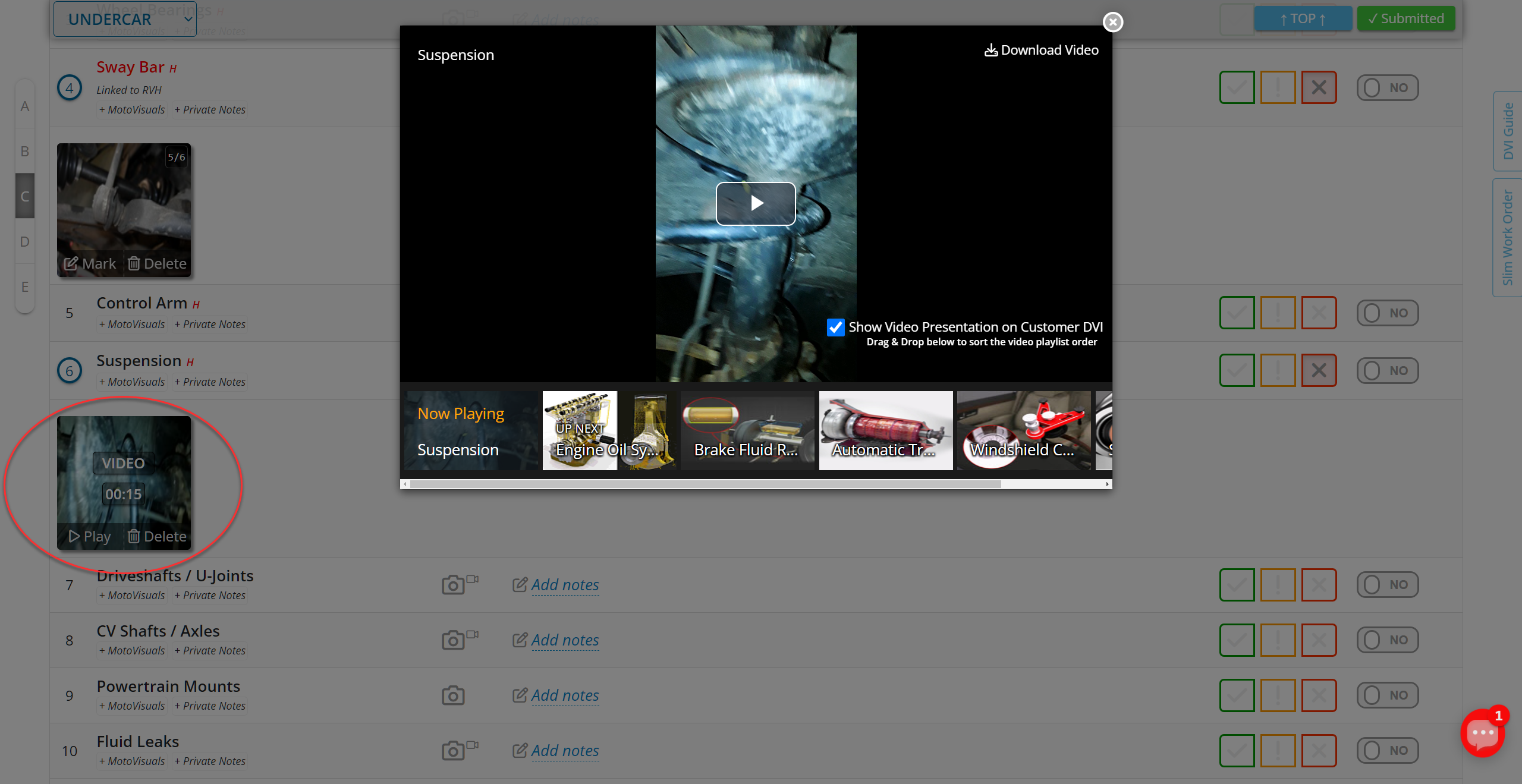Click Add notes link for Fluid Leaks

564,751
